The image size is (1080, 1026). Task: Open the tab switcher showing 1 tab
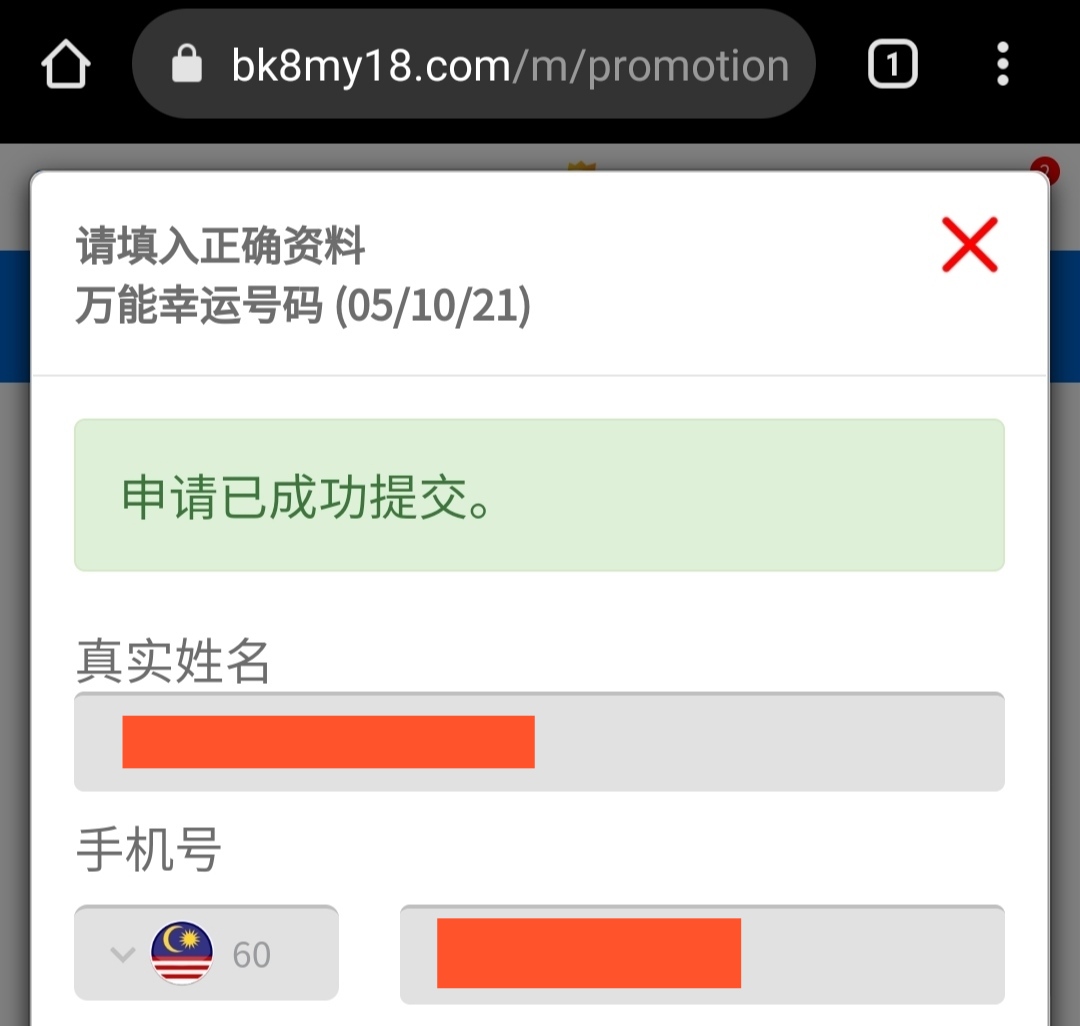tap(892, 66)
